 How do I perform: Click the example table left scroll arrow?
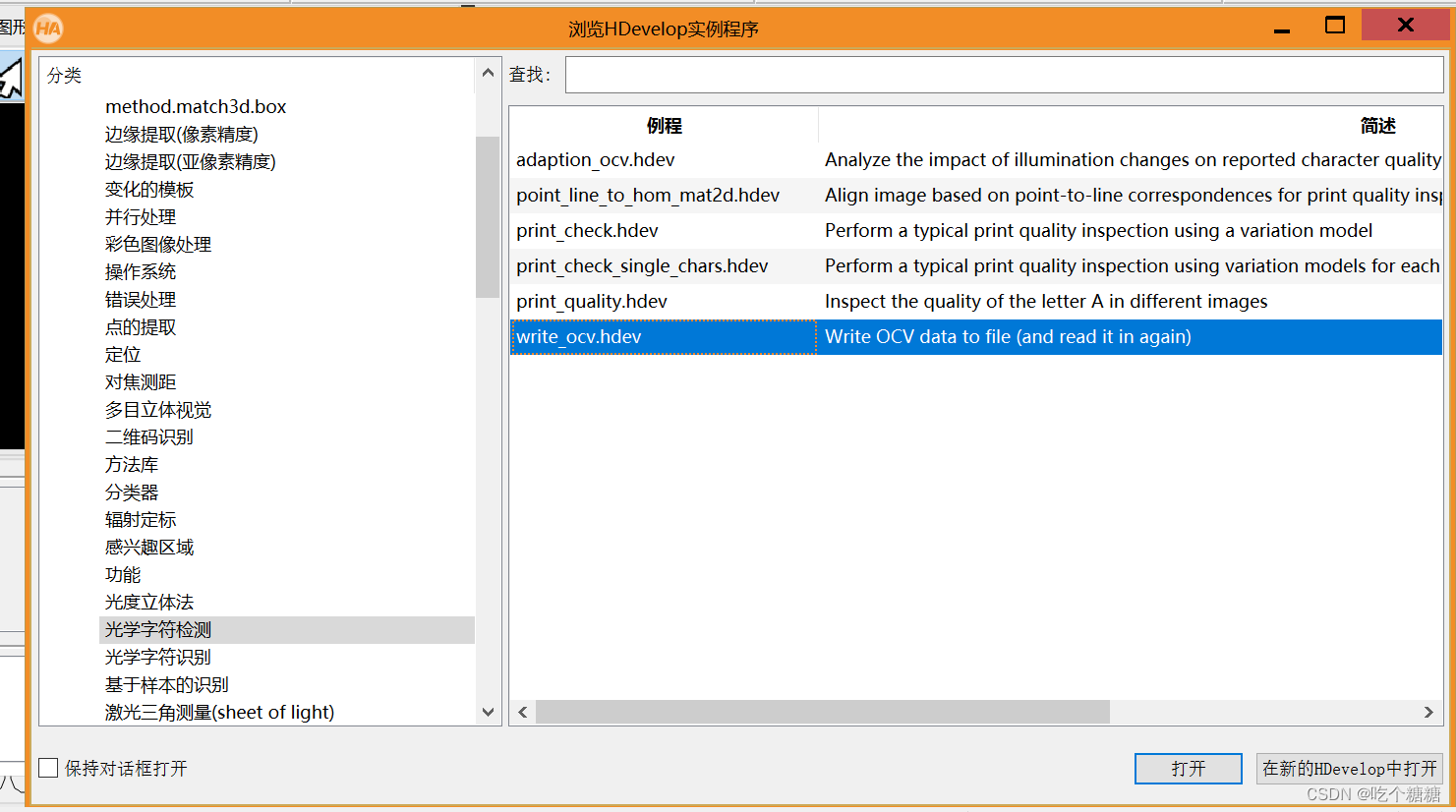point(523,712)
